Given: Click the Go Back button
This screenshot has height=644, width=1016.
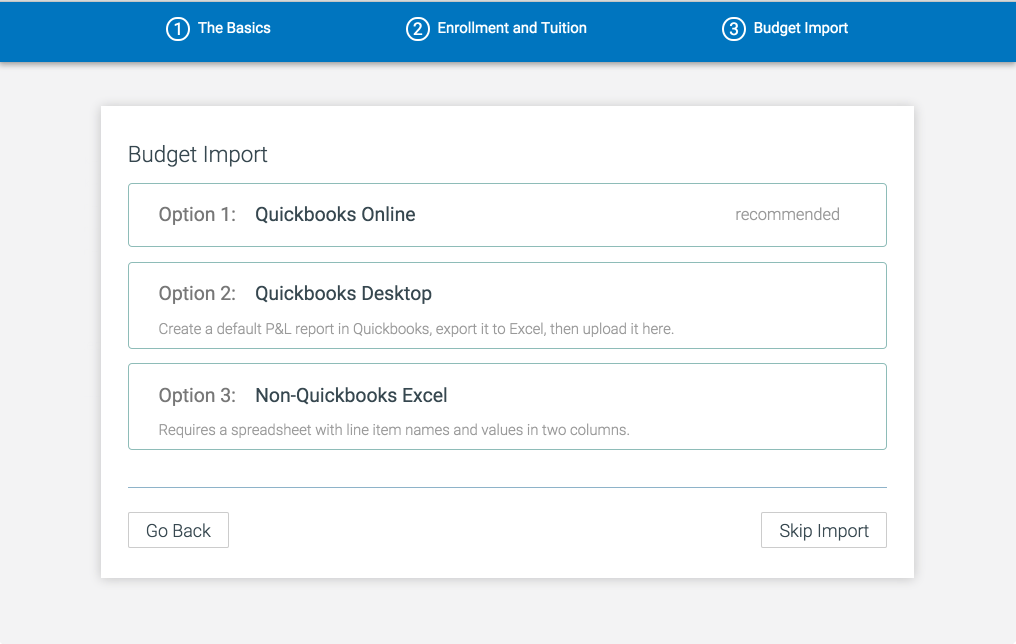Looking at the screenshot, I should [178, 530].
